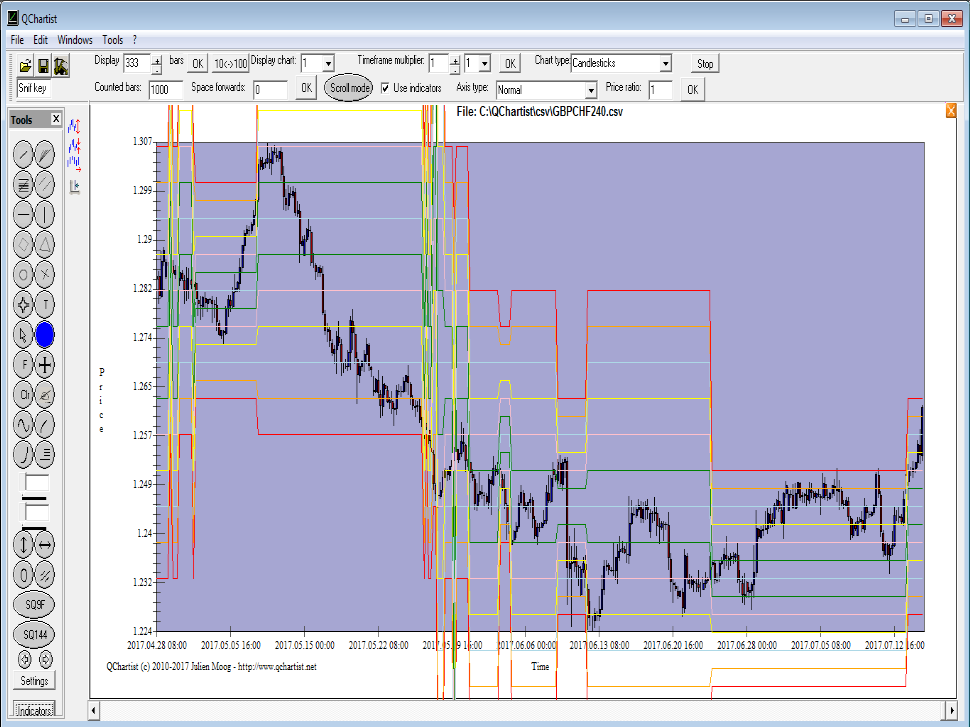Select the triangle shape tool
The width and height of the screenshot is (970, 727).
pyautogui.click(x=46, y=244)
